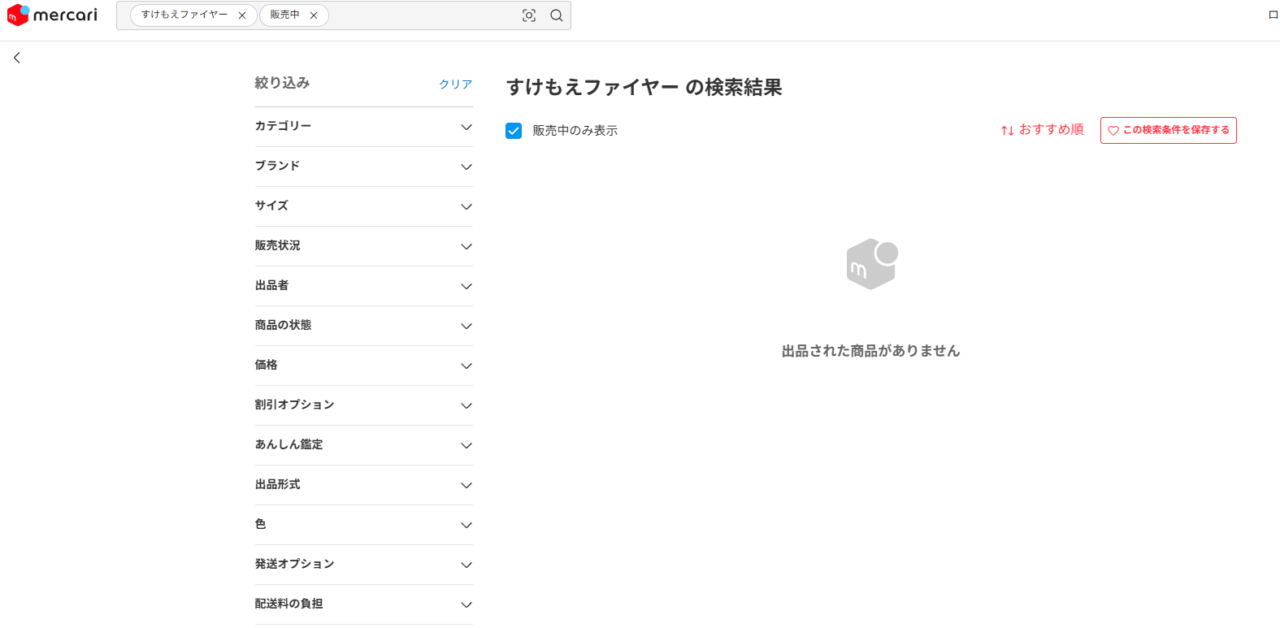The width and height of the screenshot is (1280, 628).
Task: Expand the 配送料の負担 filter
Action: pyautogui.click(x=364, y=604)
